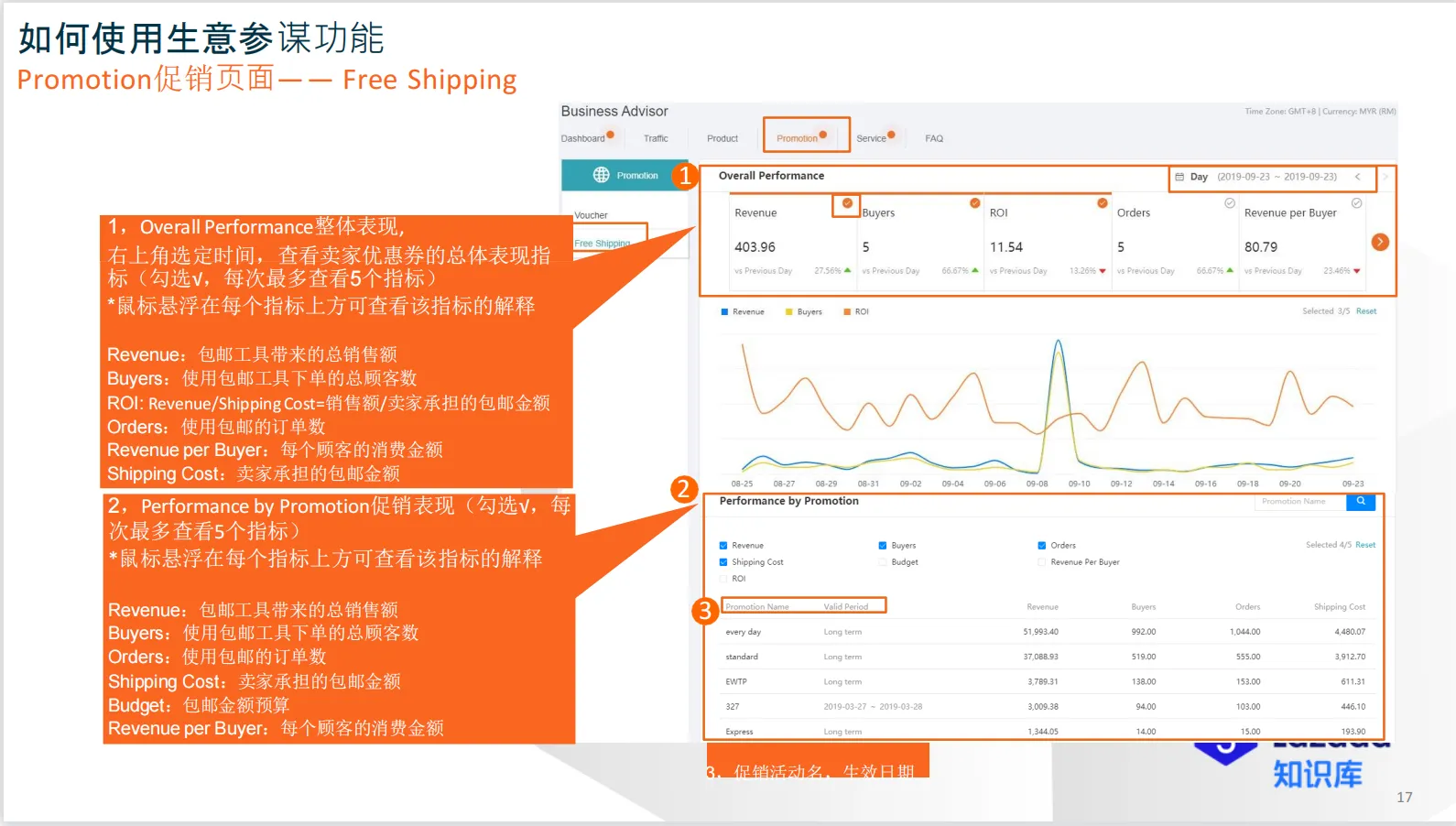Image resolution: width=1456 pixels, height=826 pixels.
Task: Toggle the Revenue metric card checkmark
Action: pos(847,203)
